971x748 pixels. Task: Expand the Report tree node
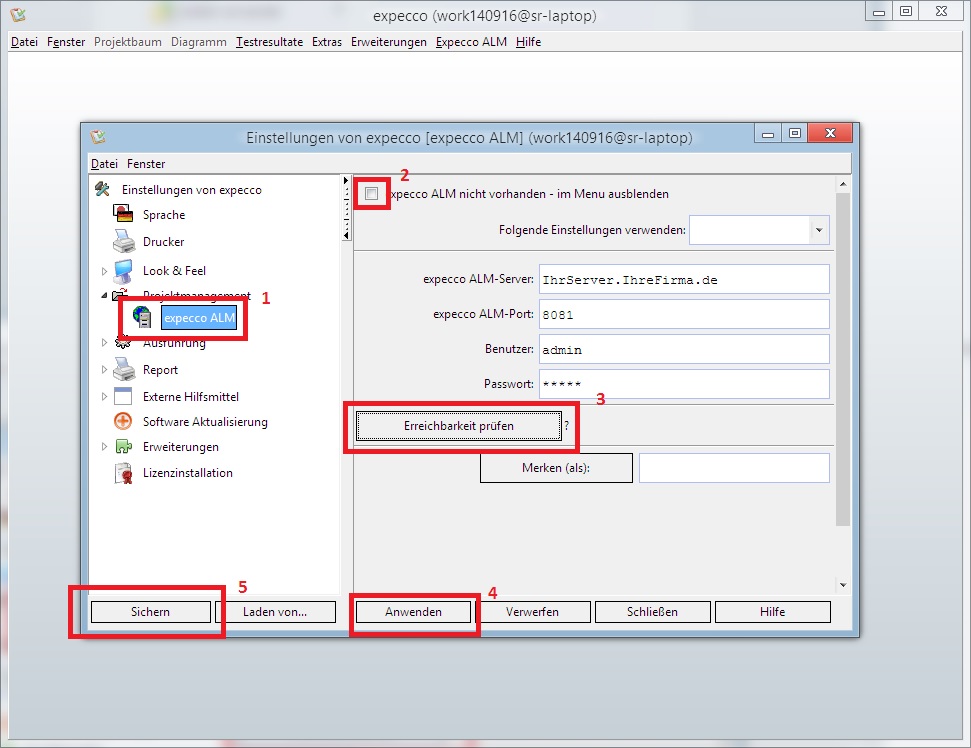tap(104, 370)
